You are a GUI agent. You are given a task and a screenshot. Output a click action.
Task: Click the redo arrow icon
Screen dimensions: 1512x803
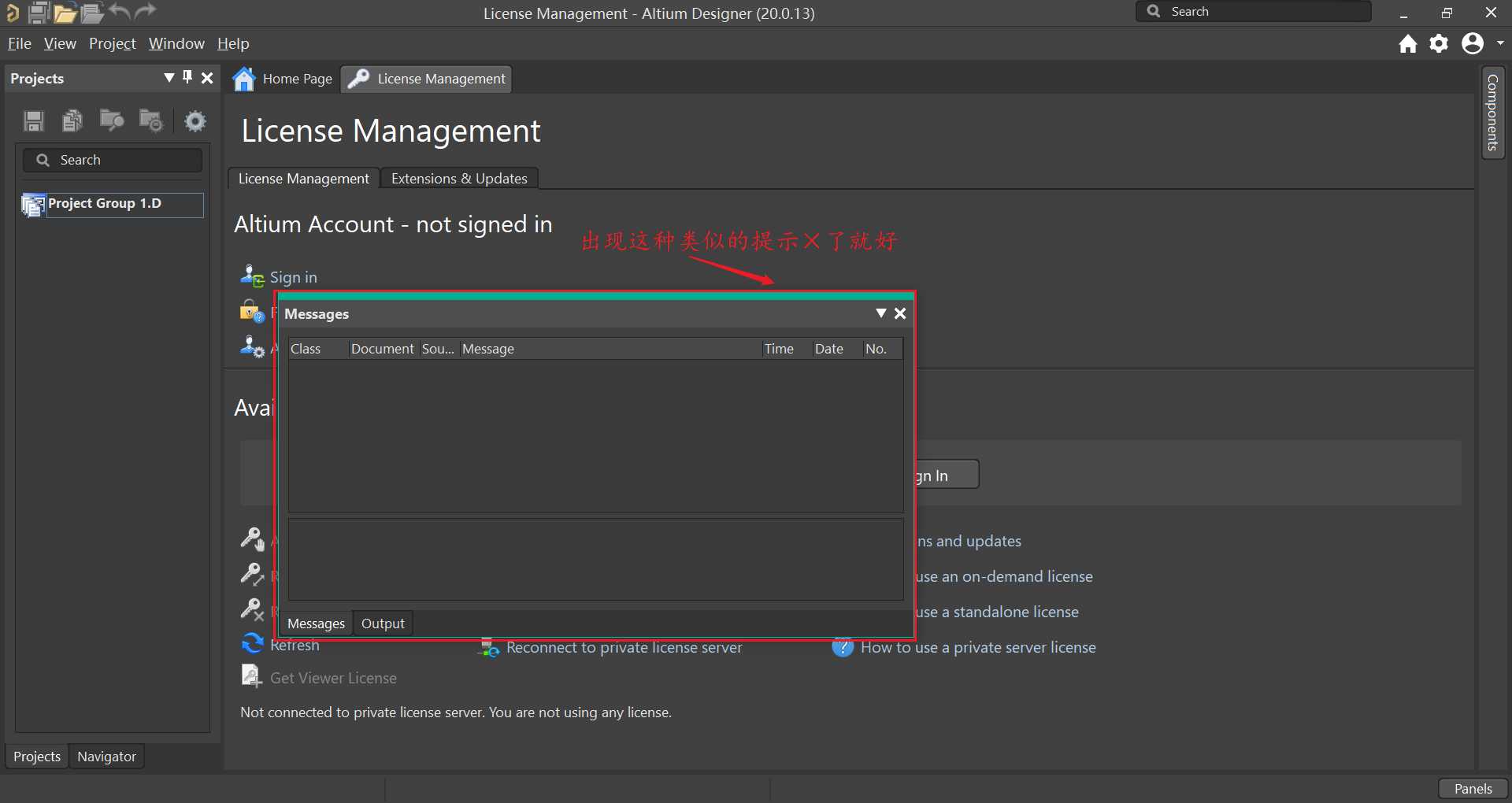(x=146, y=12)
